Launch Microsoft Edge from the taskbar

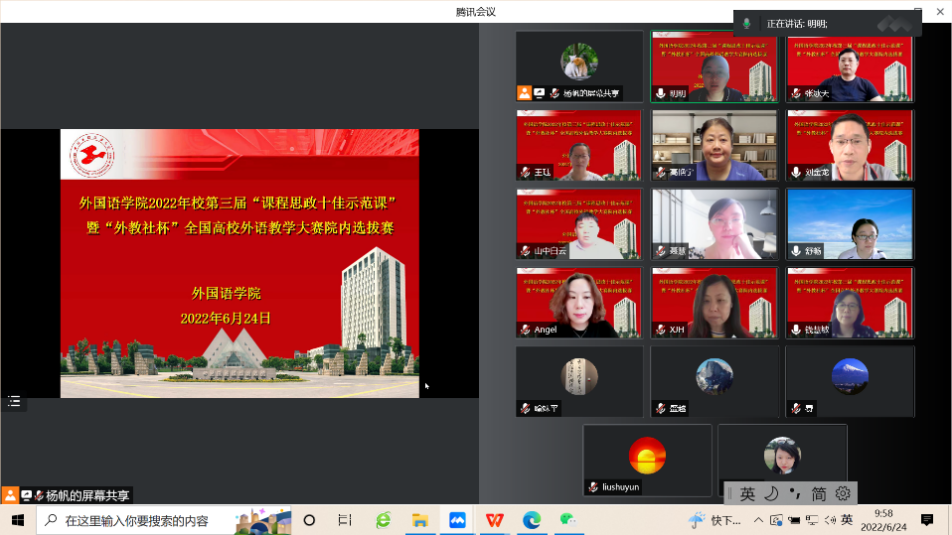tap(531, 520)
